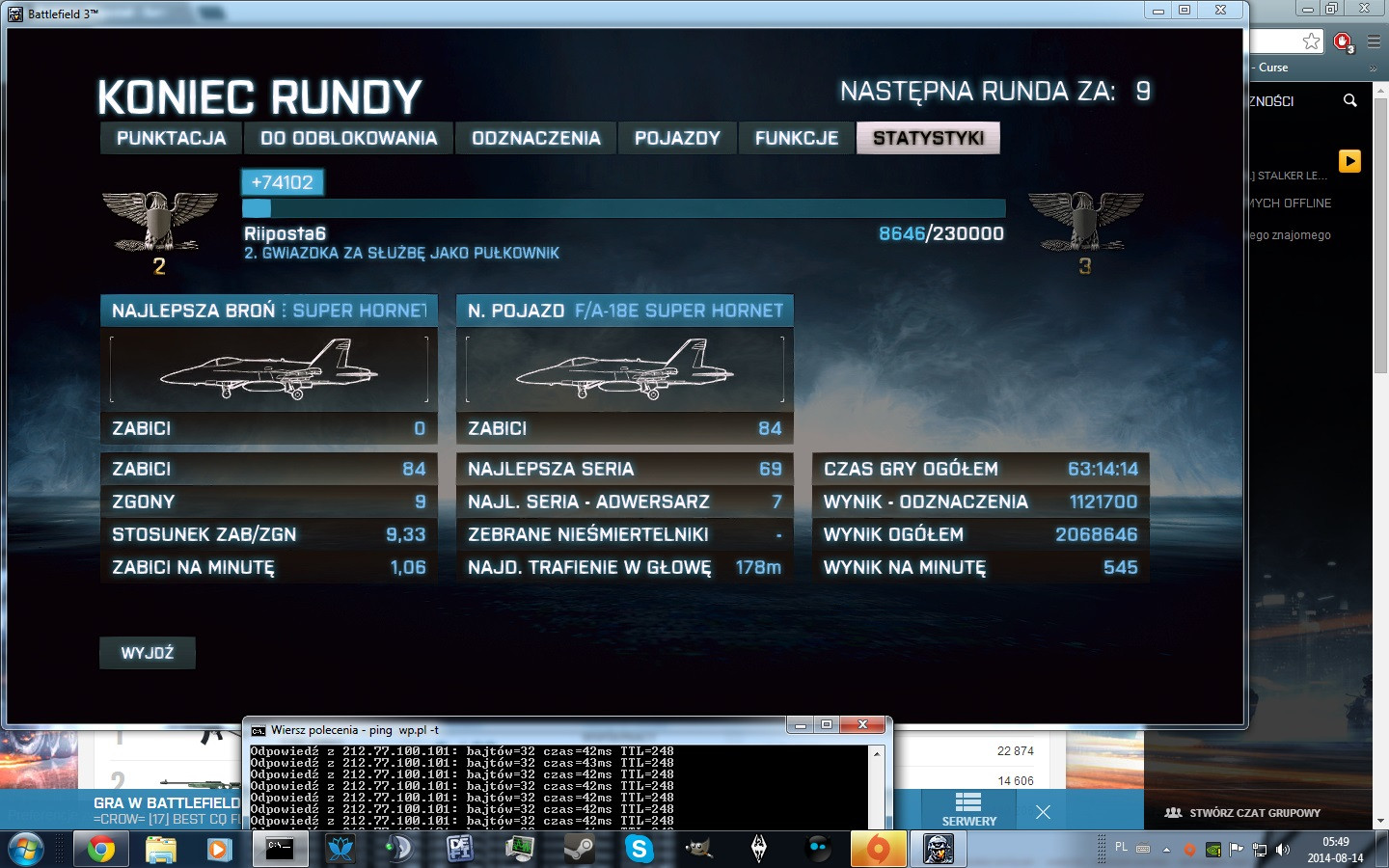The height and width of the screenshot is (868, 1389).
Task: Switch to Battlefield 3 taskbar icon
Action: (938, 849)
